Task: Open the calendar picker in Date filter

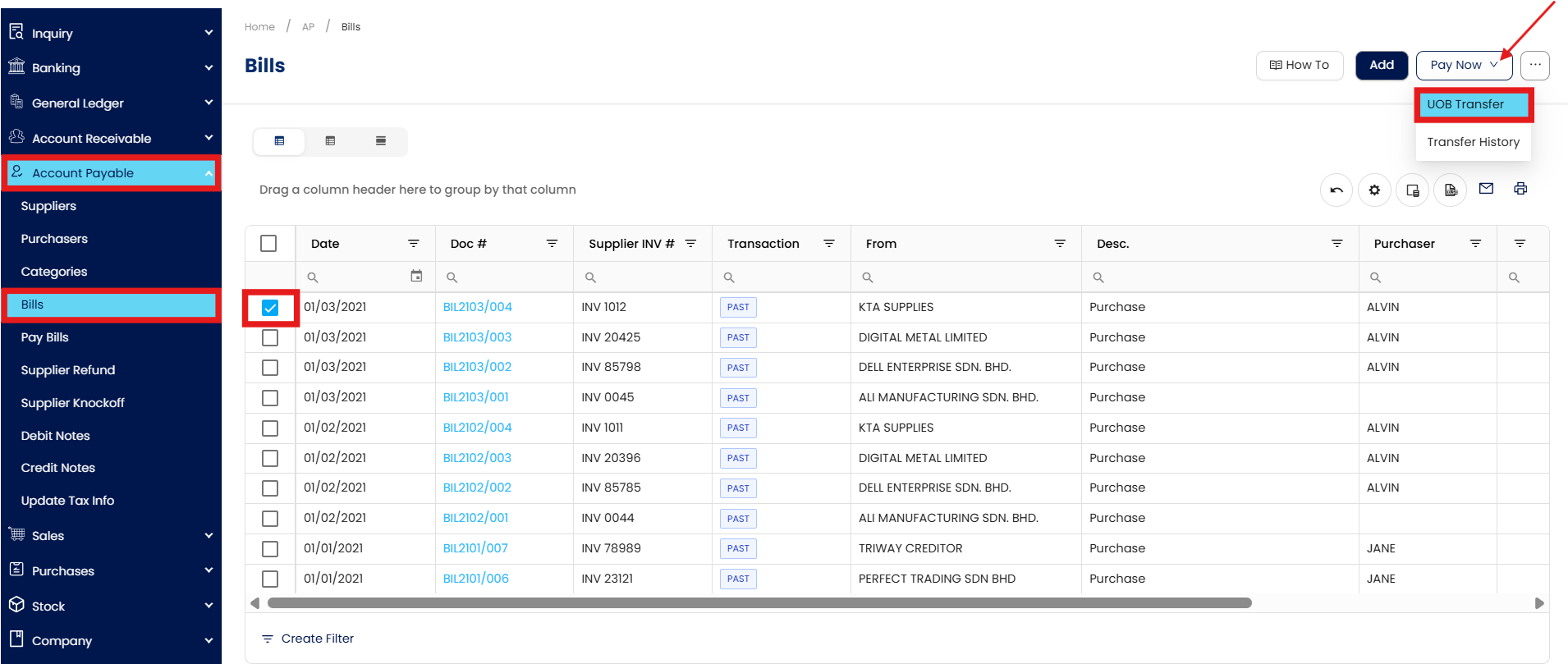Action: tap(416, 277)
